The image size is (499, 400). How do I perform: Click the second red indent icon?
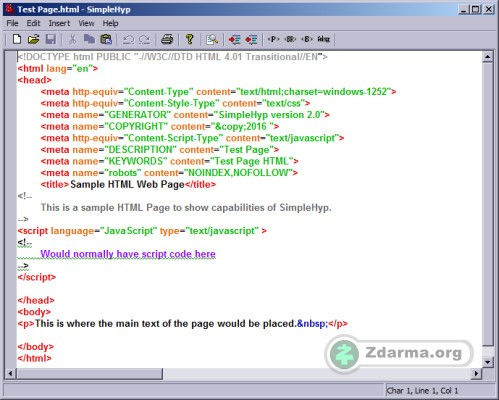[251, 40]
